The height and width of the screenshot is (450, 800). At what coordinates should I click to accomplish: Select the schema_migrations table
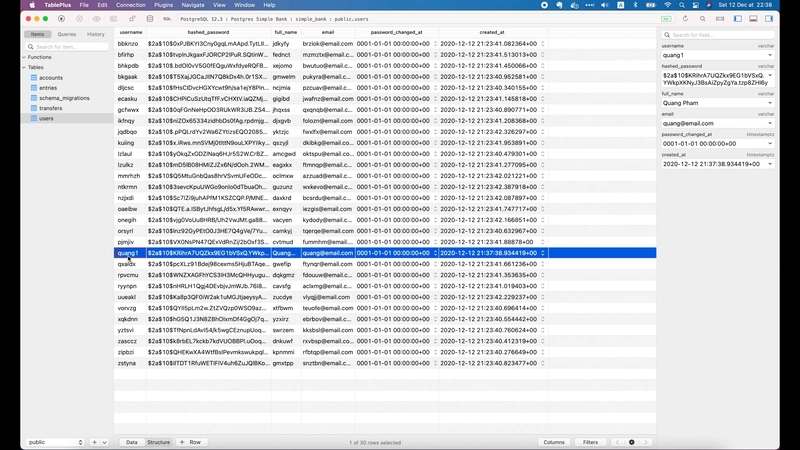pyautogui.click(x=64, y=98)
